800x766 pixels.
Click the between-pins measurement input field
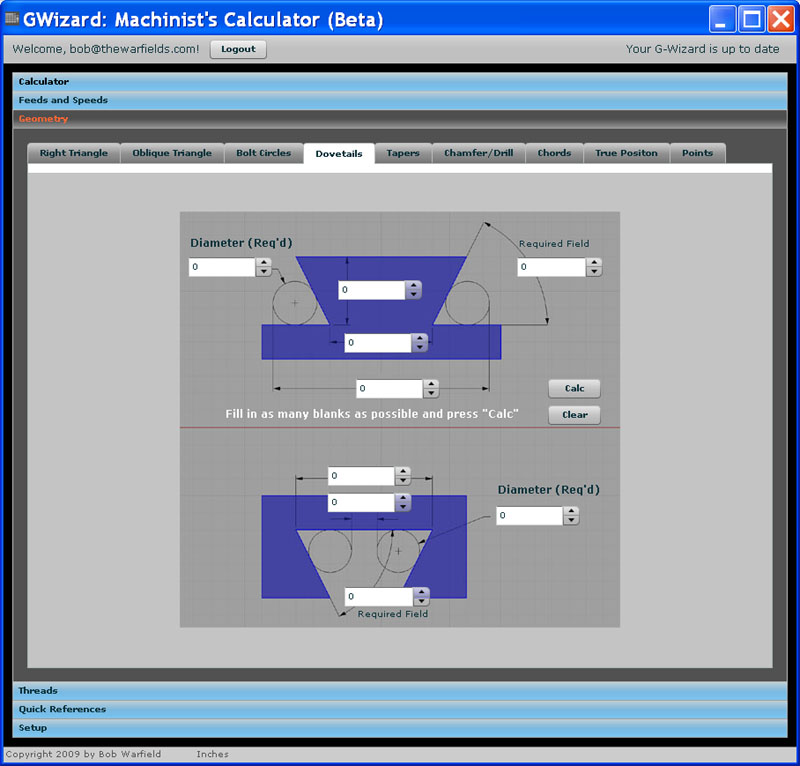361,502
